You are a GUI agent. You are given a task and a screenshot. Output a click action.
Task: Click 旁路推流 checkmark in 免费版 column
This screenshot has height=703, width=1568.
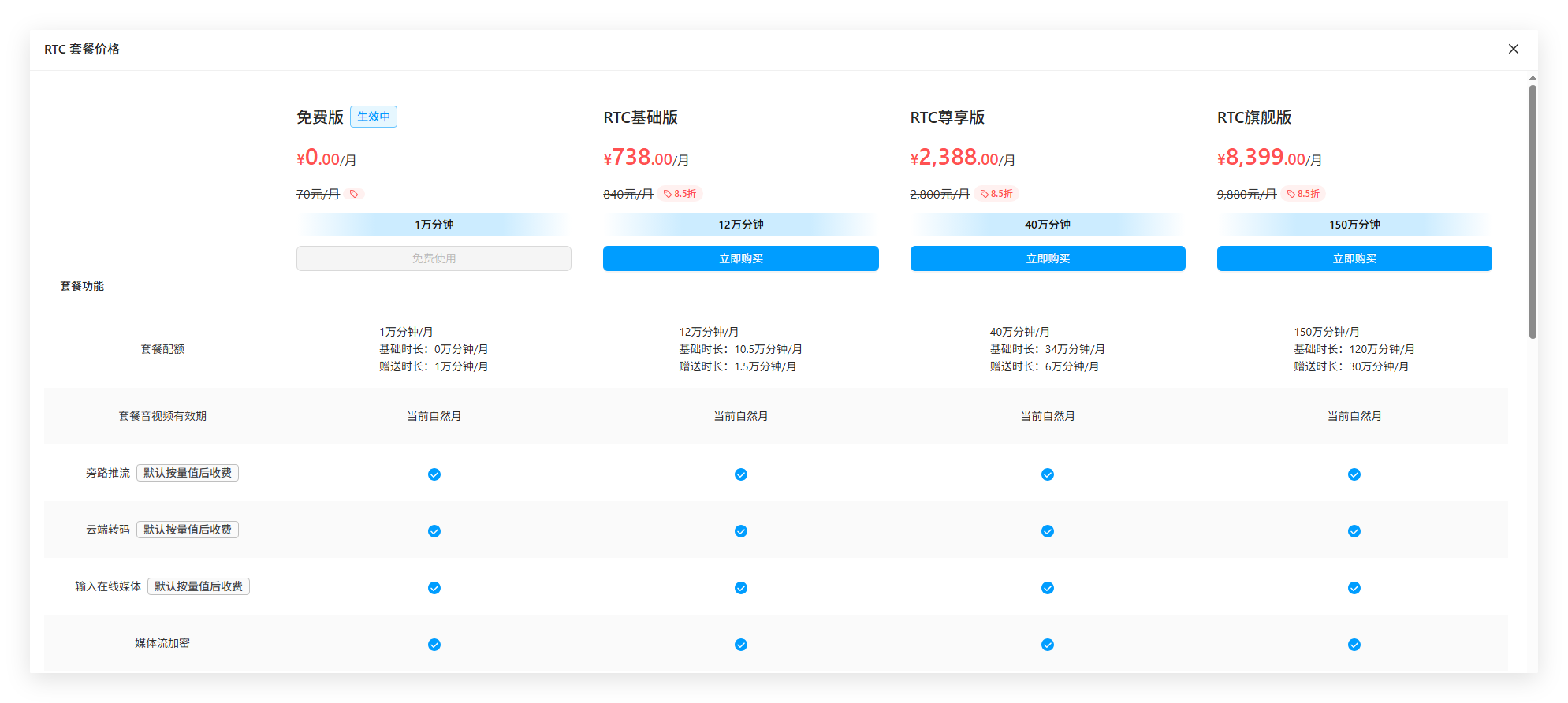tap(434, 474)
